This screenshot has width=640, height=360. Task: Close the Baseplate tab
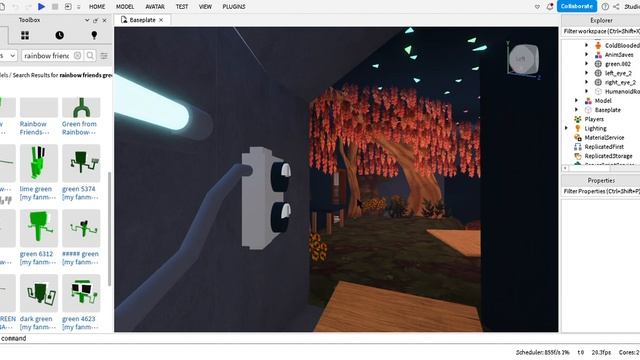point(161,20)
